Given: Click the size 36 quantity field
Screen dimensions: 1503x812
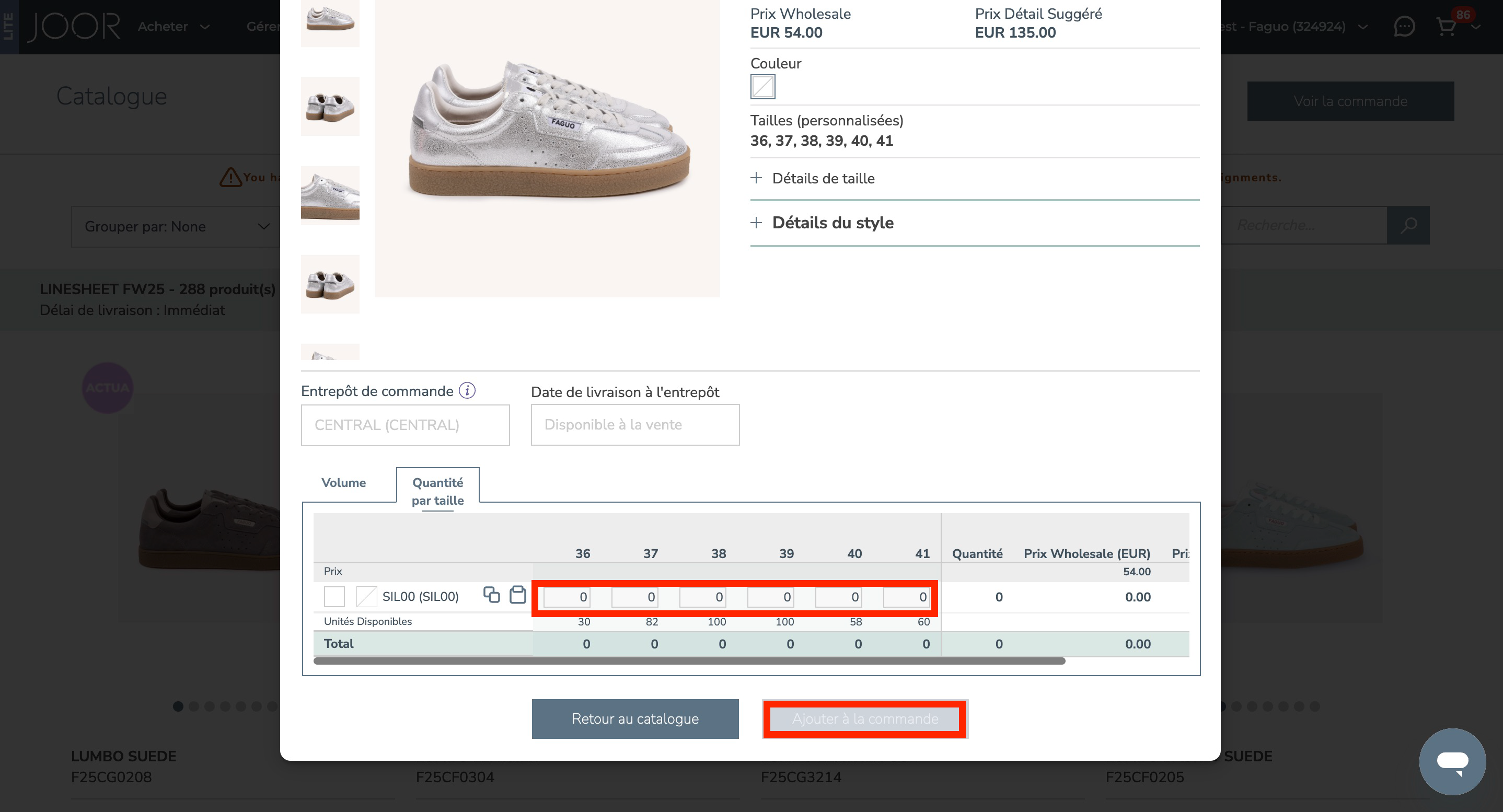Looking at the screenshot, I should [566, 597].
